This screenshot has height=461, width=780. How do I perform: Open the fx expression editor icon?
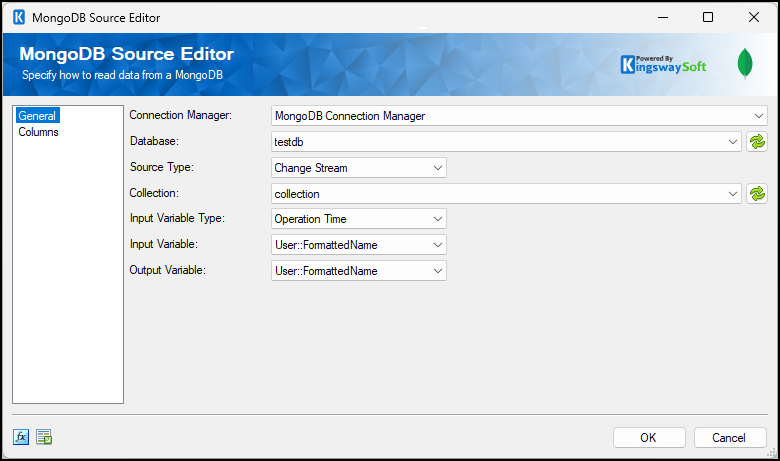click(21, 437)
